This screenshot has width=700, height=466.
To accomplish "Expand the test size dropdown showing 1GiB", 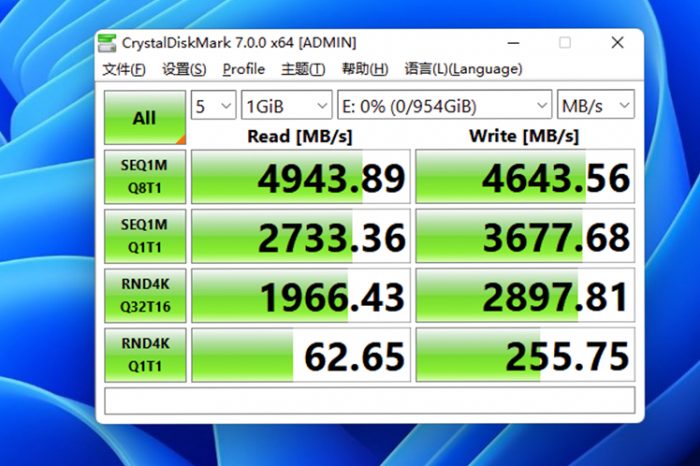I will [x=287, y=105].
